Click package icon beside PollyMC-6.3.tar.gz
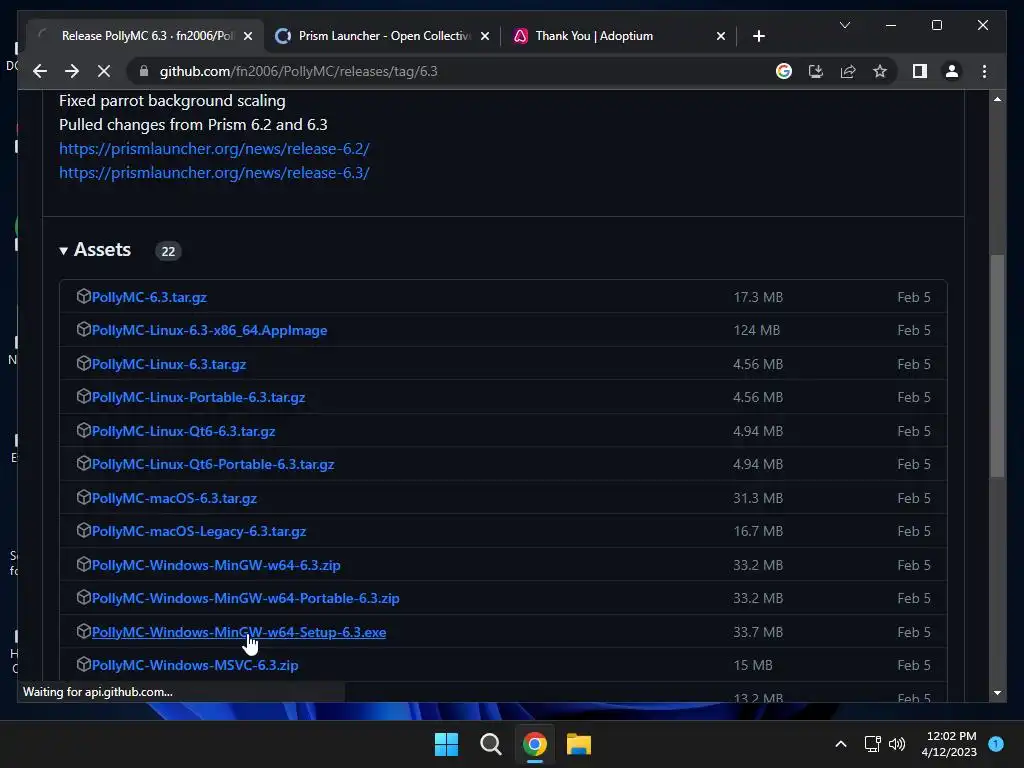 pos(83,296)
